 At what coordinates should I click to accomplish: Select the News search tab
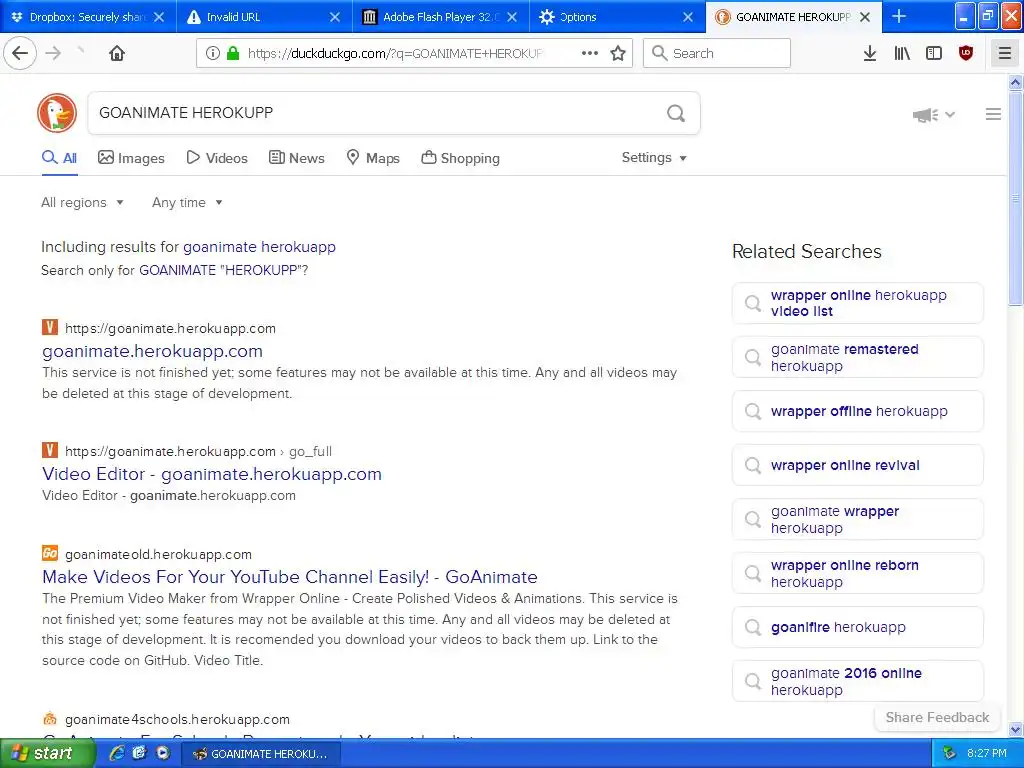296,158
